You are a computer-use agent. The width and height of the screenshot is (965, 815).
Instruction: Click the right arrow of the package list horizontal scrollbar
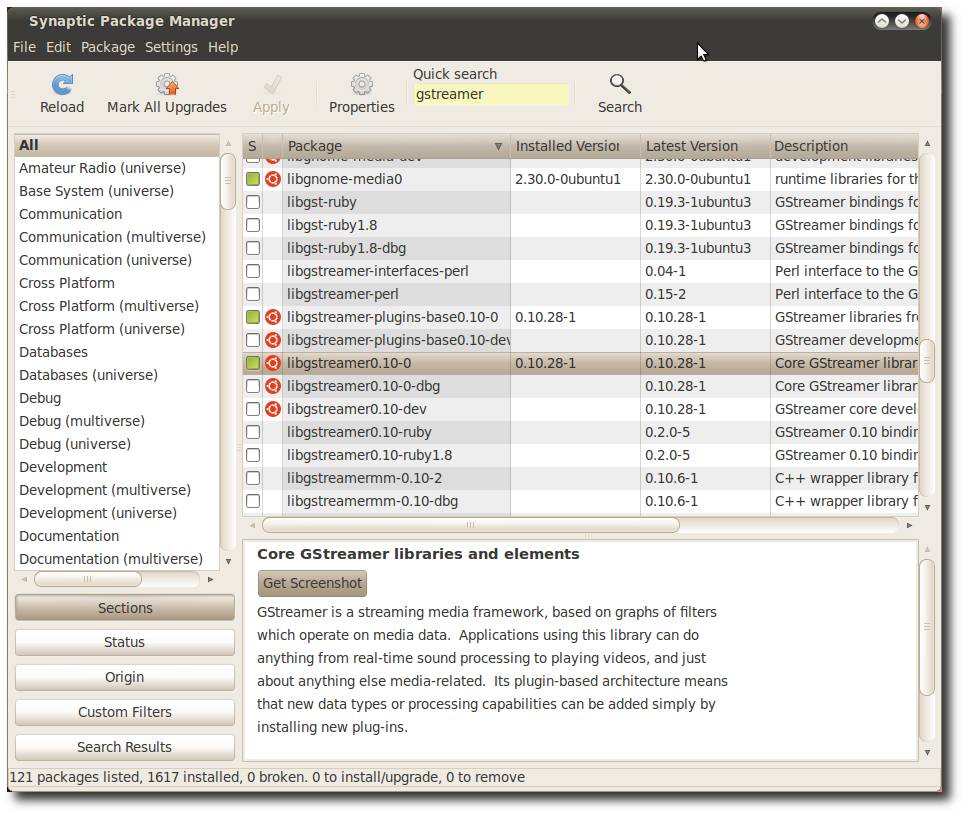coord(910,526)
